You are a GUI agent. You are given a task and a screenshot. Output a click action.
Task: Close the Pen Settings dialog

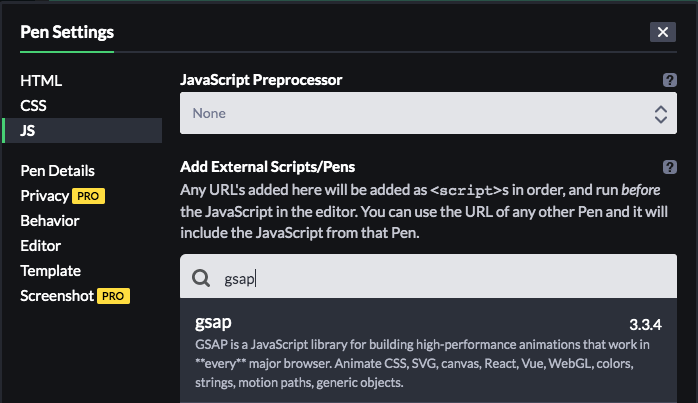662,32
